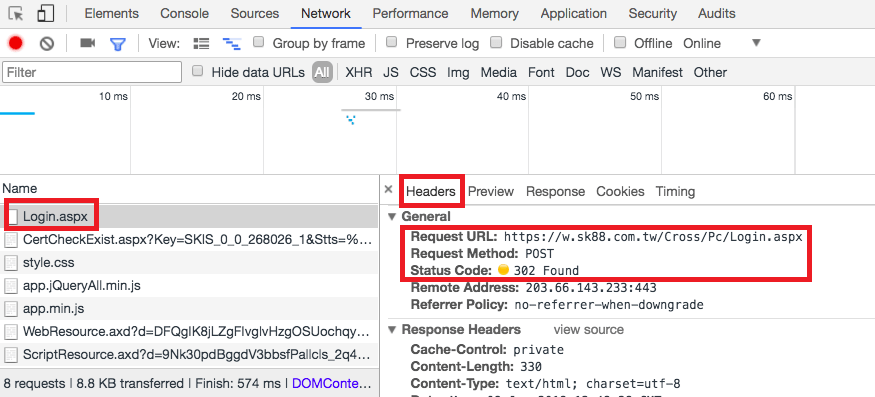This screenshot has width=875, height=397.
Task: Open the Timing detail tab
Action: click(x=675, y=192)
